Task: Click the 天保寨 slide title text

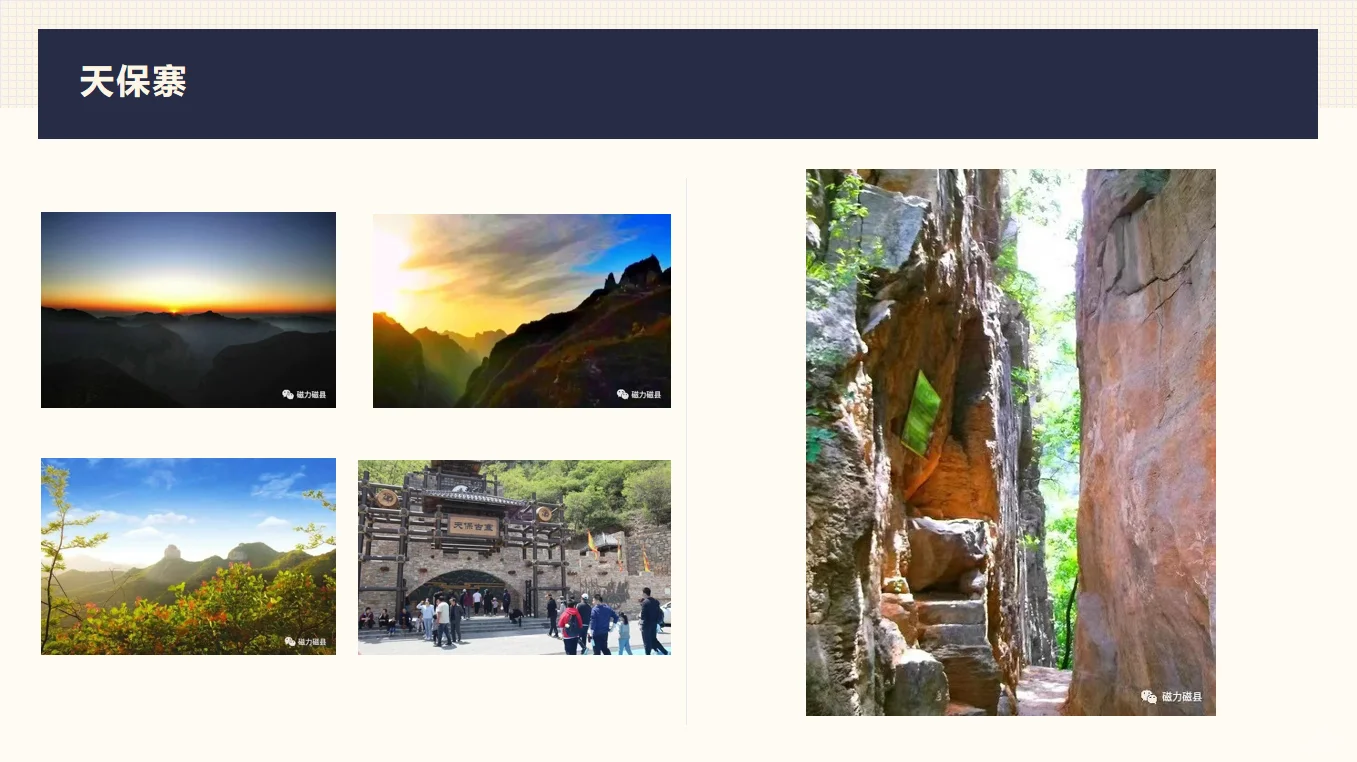Action: (133, 82)
